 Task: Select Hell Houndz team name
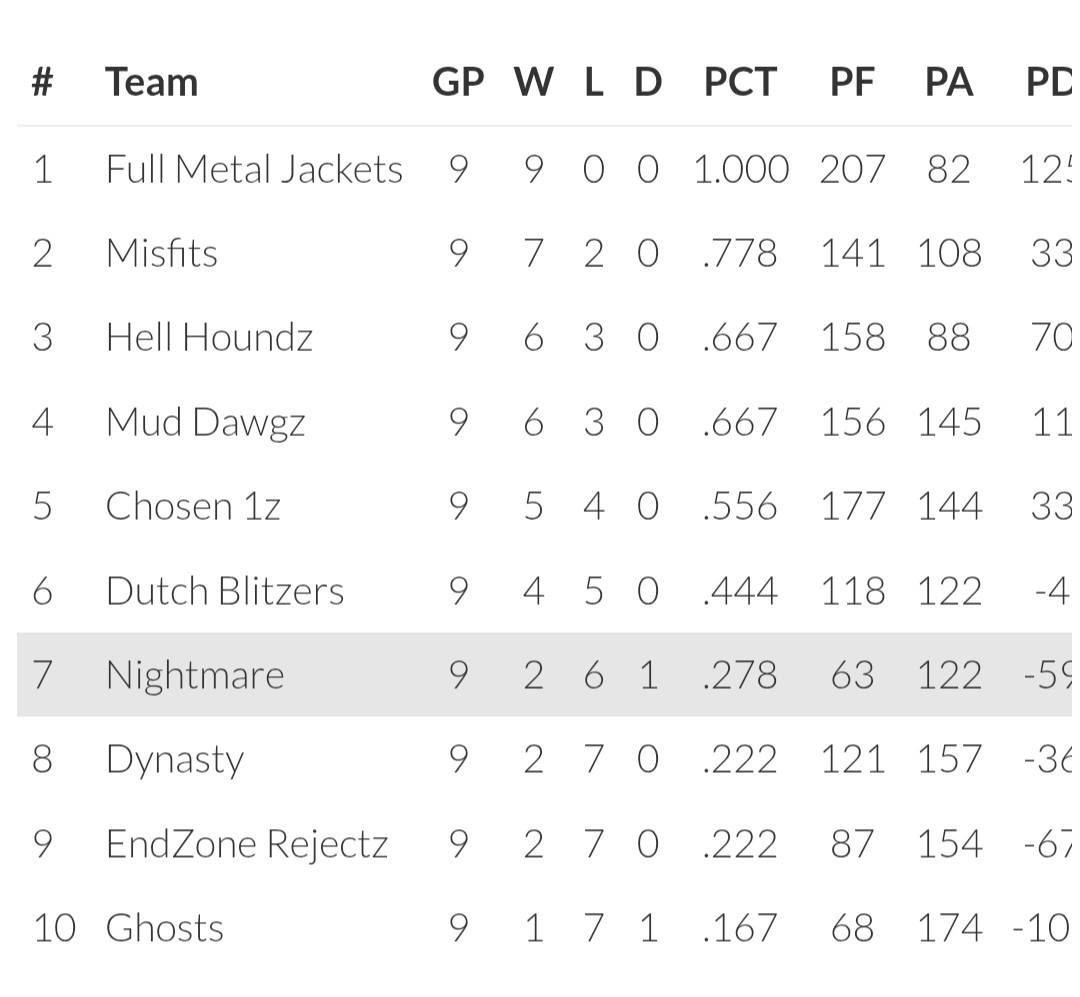tap(209, 337)
